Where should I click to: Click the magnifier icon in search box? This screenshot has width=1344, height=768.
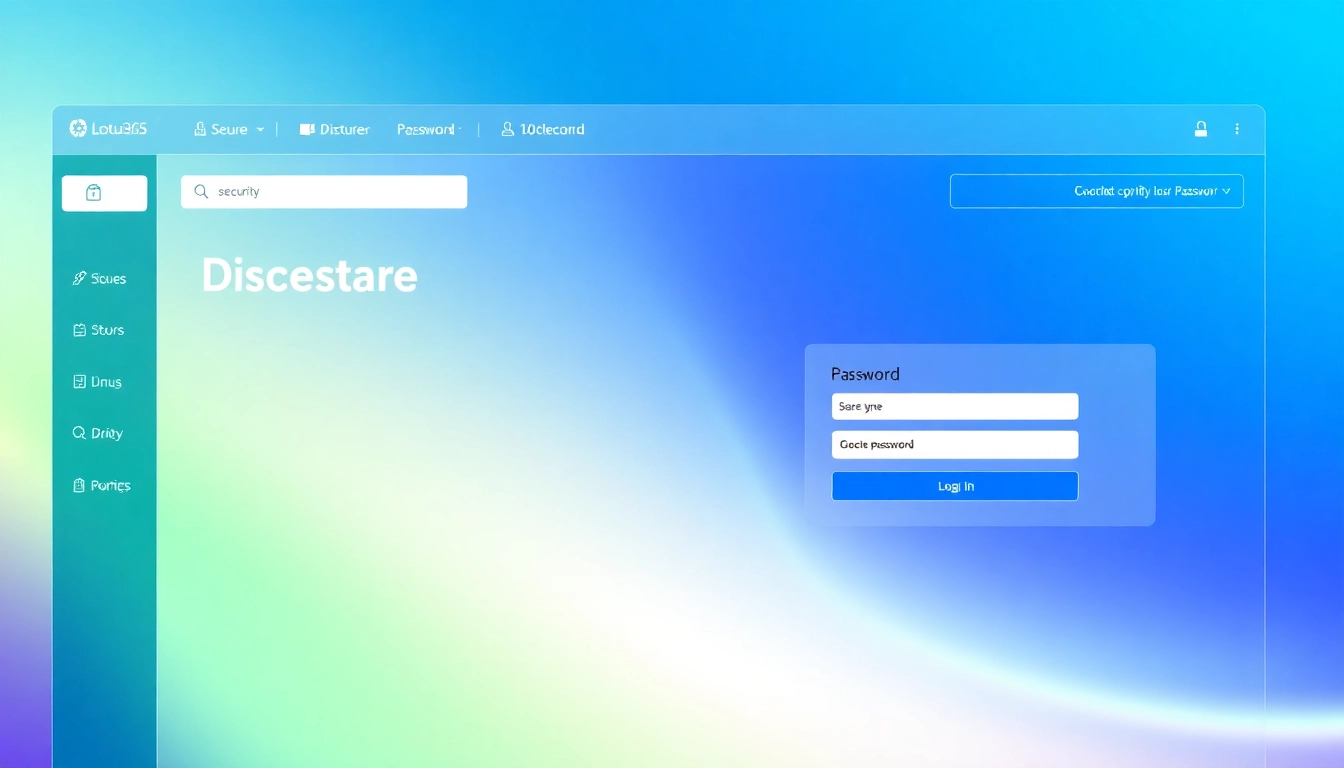[x=201, y=191]
